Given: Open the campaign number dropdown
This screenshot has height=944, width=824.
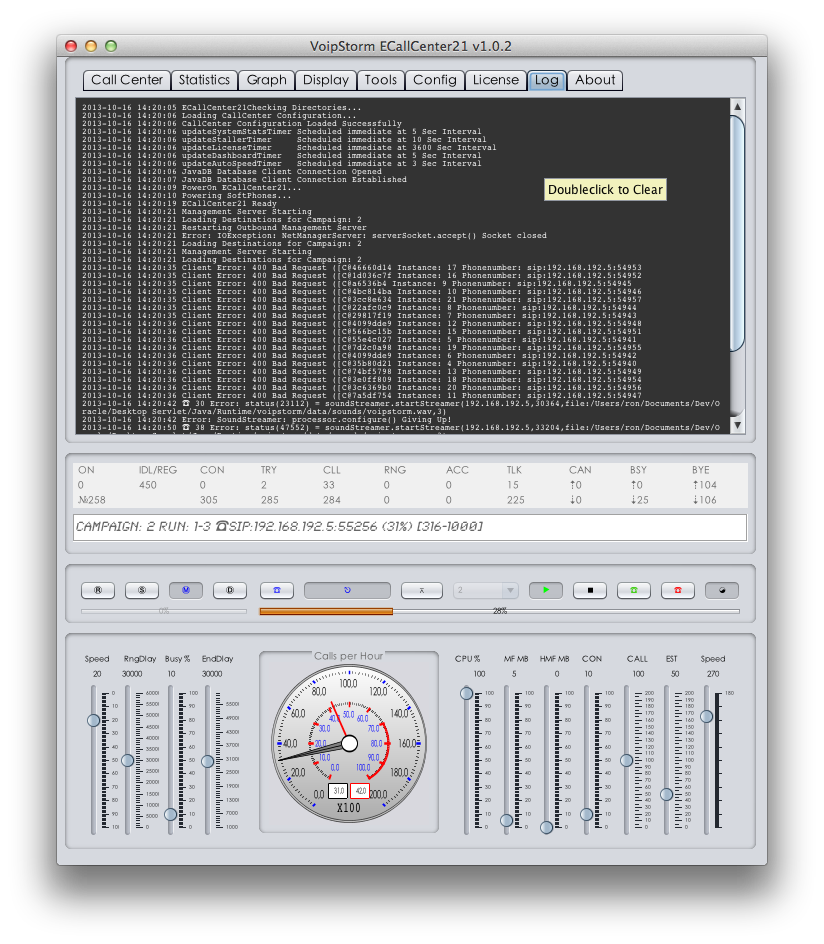Looking at the screenshot, I should (x=485, y=590).
